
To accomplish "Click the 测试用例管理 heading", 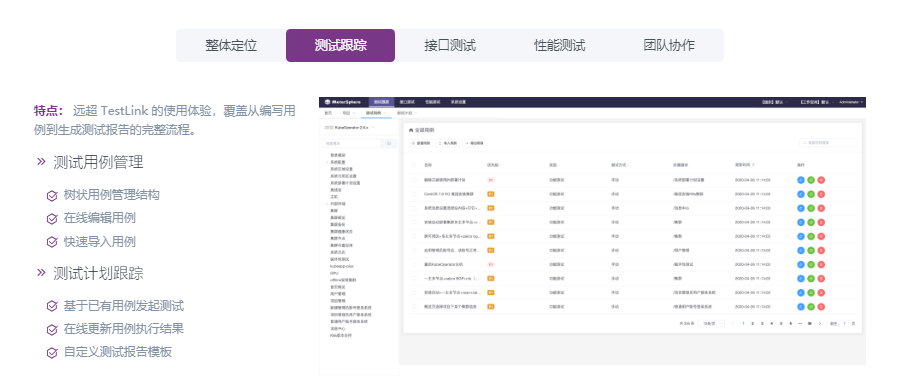I will tap(98, 162).
